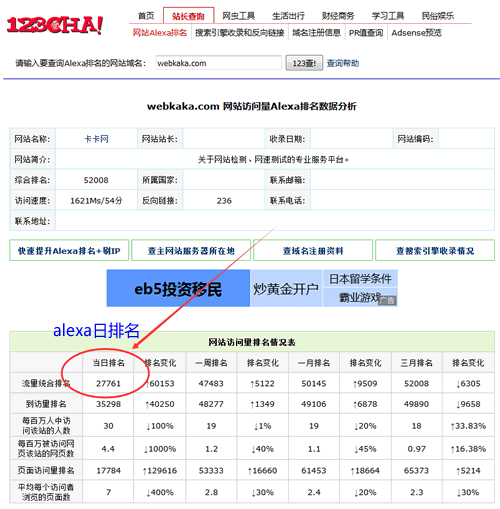Select the 65373 三月排名 cell
The height and width of the screenshot is (509, 500).
click(417, 470)
